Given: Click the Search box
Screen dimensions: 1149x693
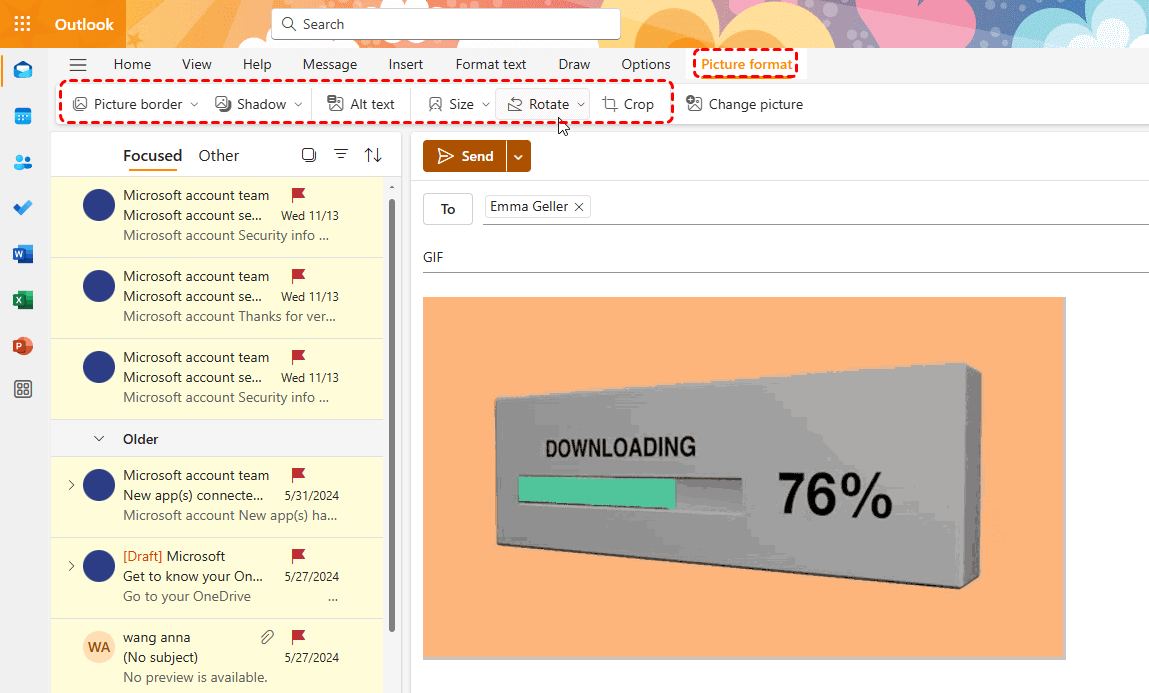Looking at the screenshot, I should 446,24.
